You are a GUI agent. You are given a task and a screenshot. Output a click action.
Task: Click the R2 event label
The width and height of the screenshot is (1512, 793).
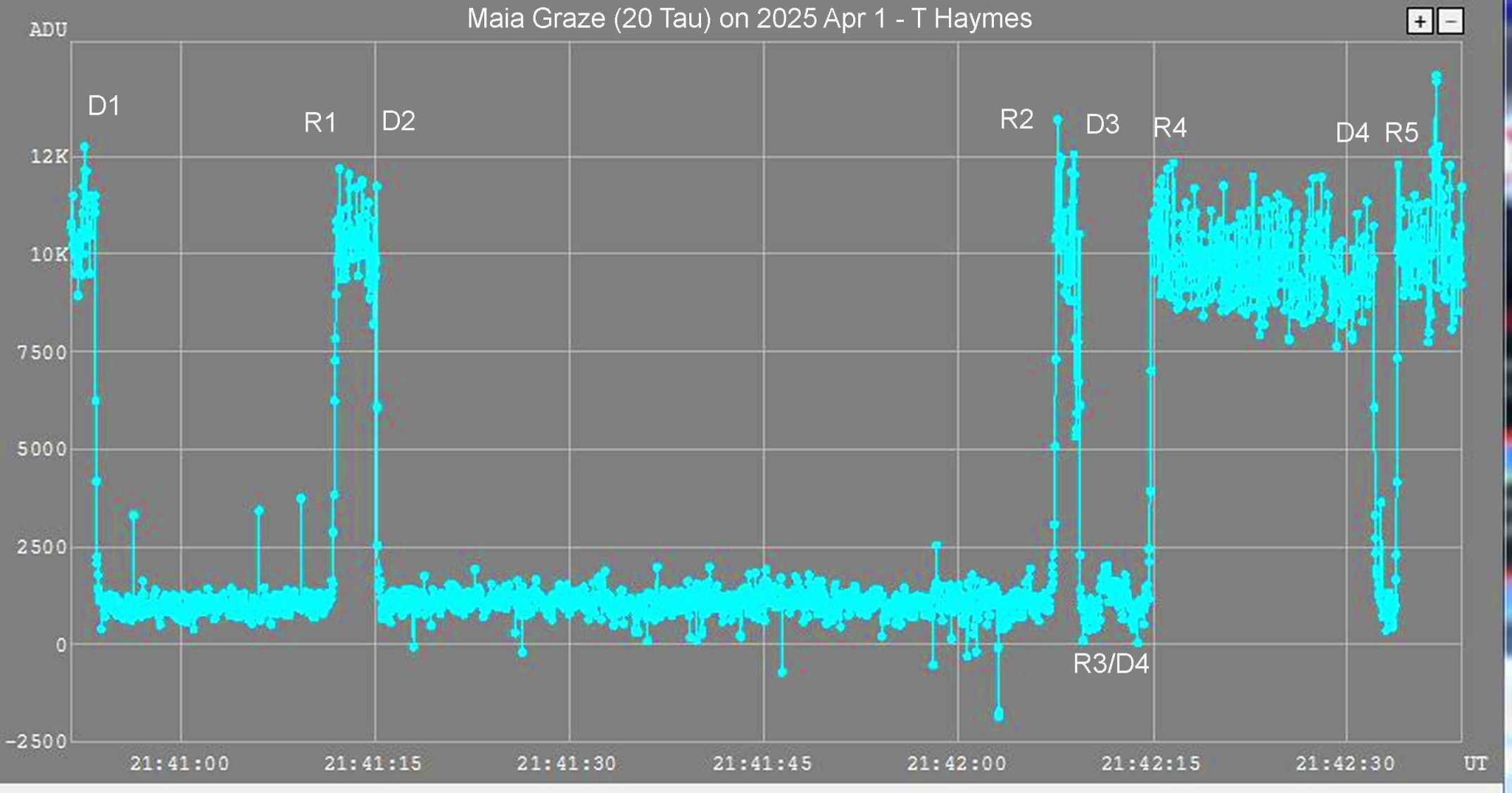(x=1016, y=120)
